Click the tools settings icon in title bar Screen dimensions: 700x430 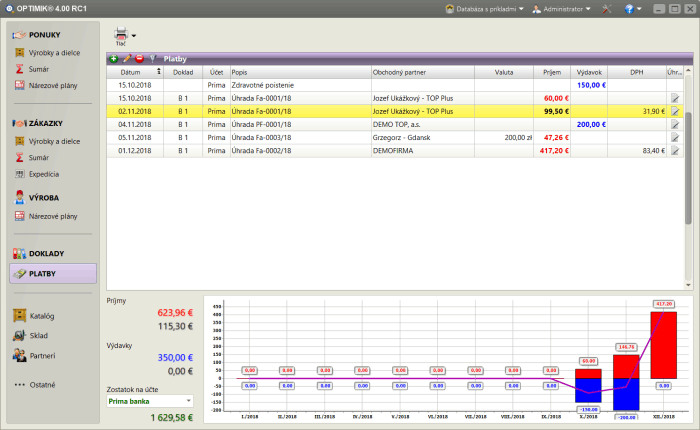[606, 9]
